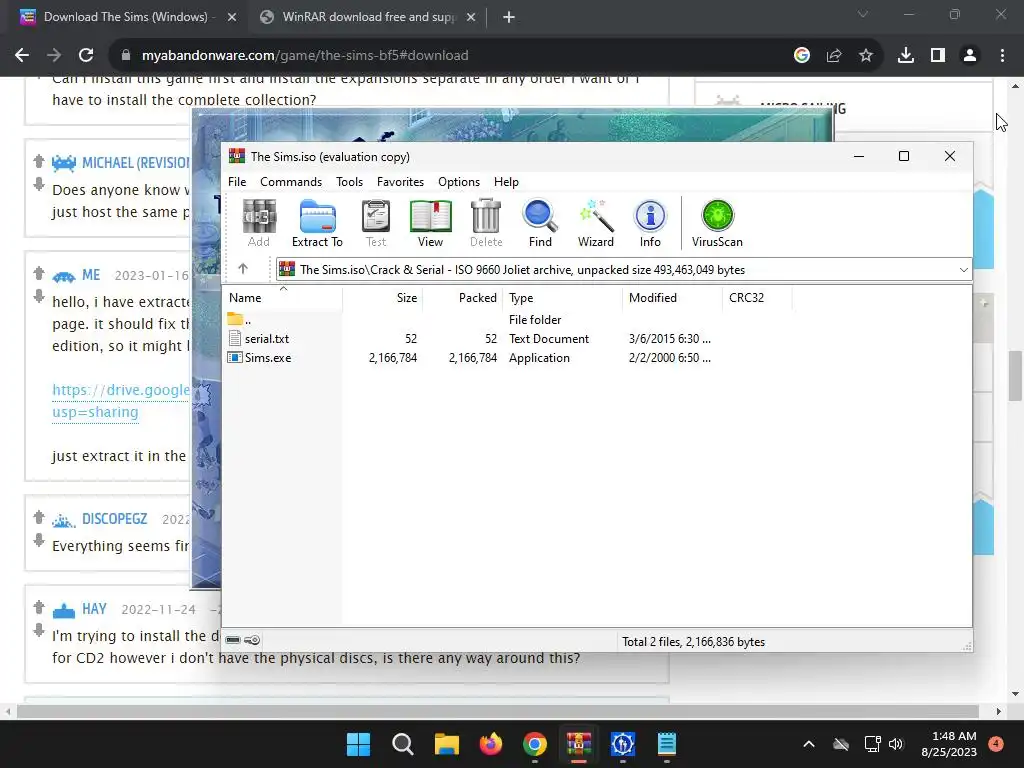Open Chrome tab search chevron
Image resolution: width=1024 pixels, height=768 pixels.
point(863,14)
